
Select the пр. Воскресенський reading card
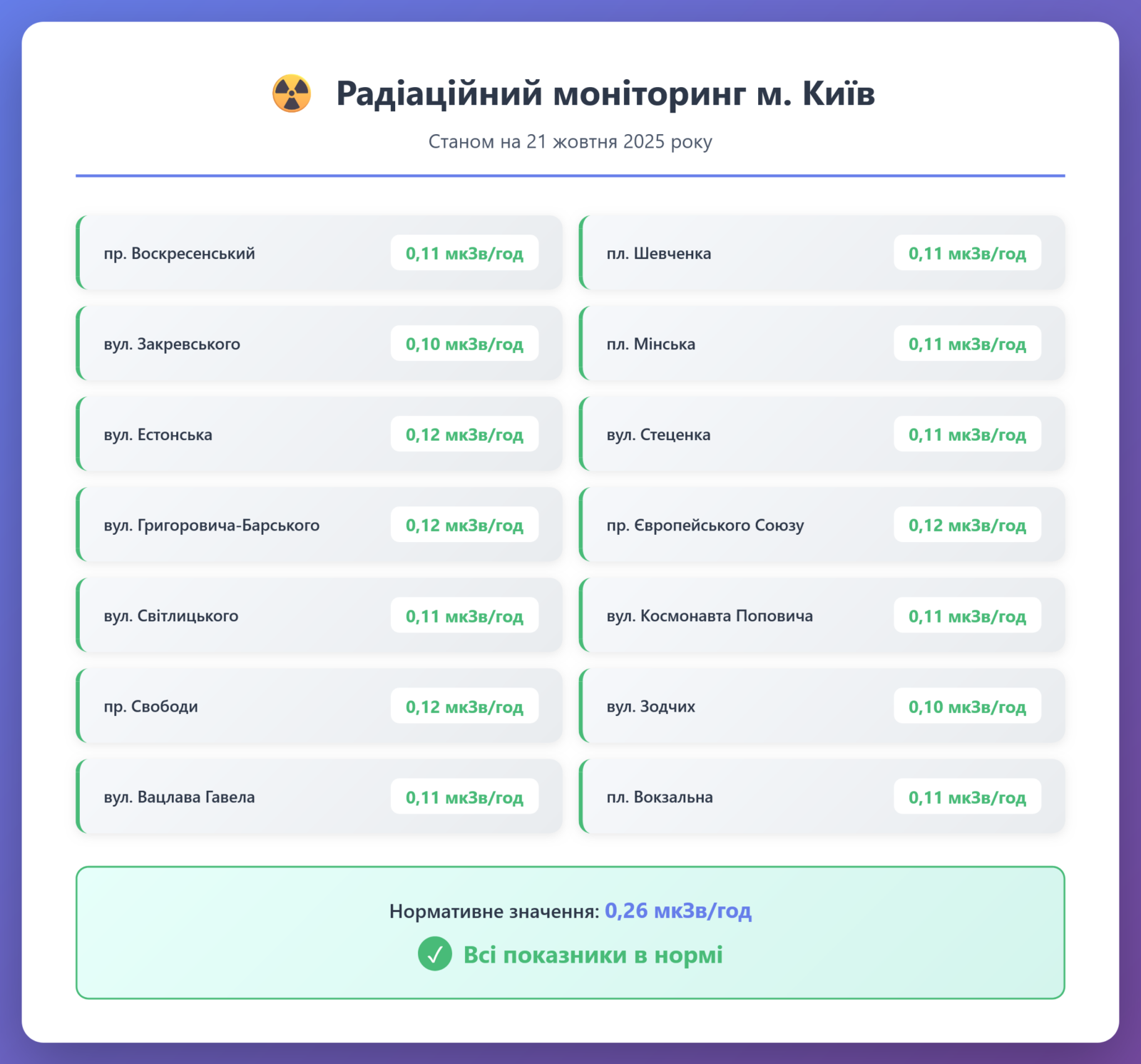(x=319, y=253)
